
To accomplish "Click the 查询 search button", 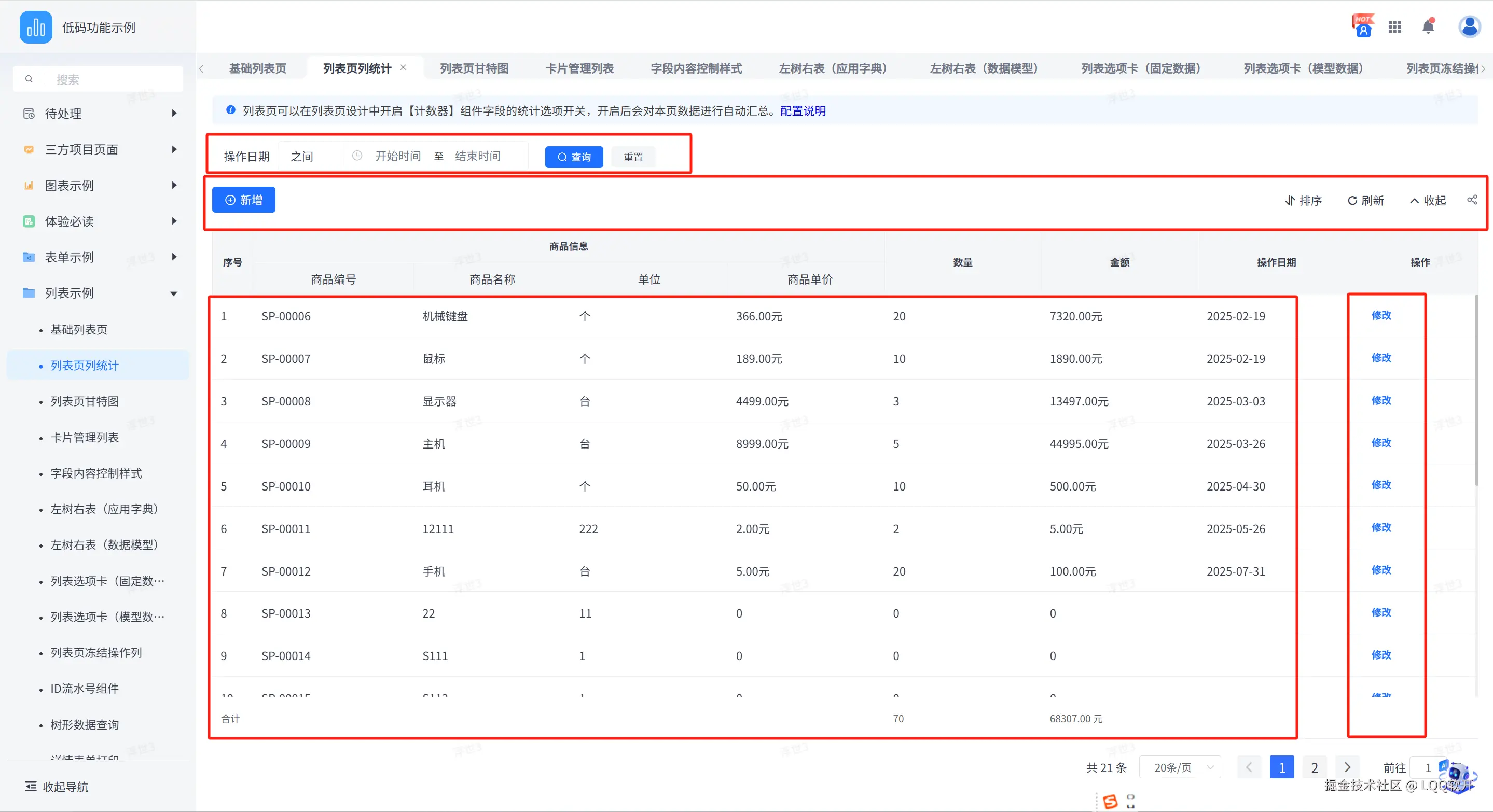I will (574, 157).
